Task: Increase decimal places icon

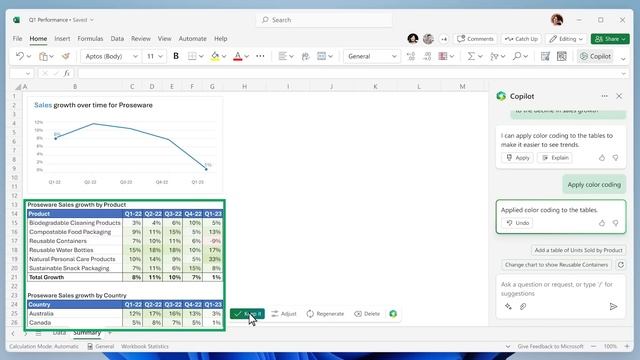Action: (x=411, y=56)
